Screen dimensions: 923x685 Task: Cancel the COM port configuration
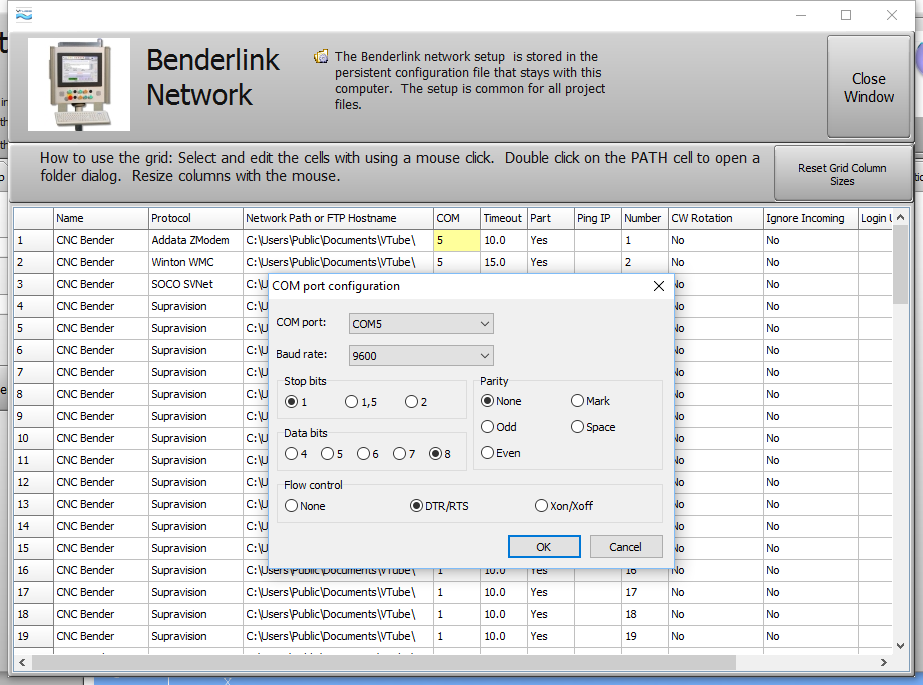[x=625, y=547]
